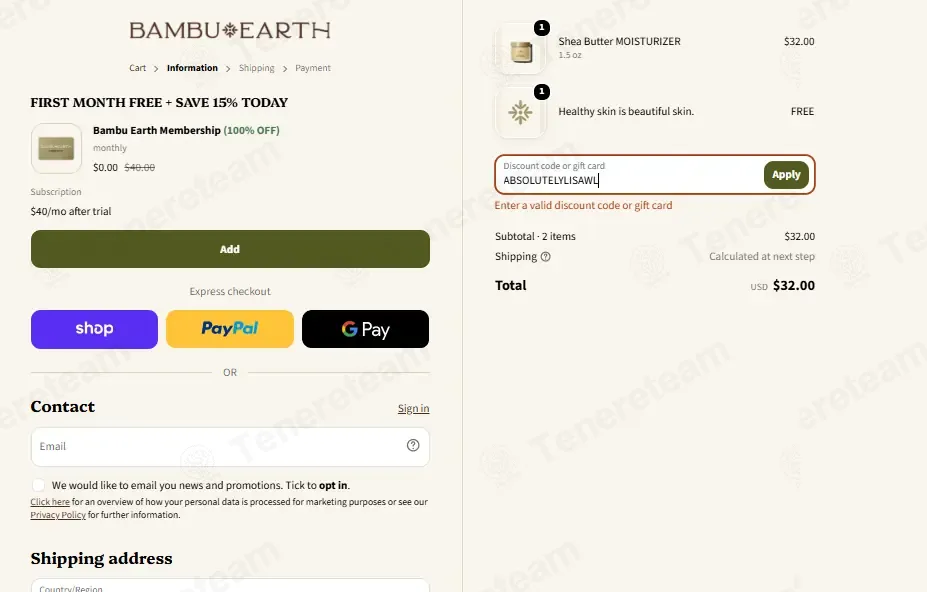Add the Bambu Earth Membership
Image resolution: width=927 pixels, height=592 pixels.
click(x=230, y=249)
